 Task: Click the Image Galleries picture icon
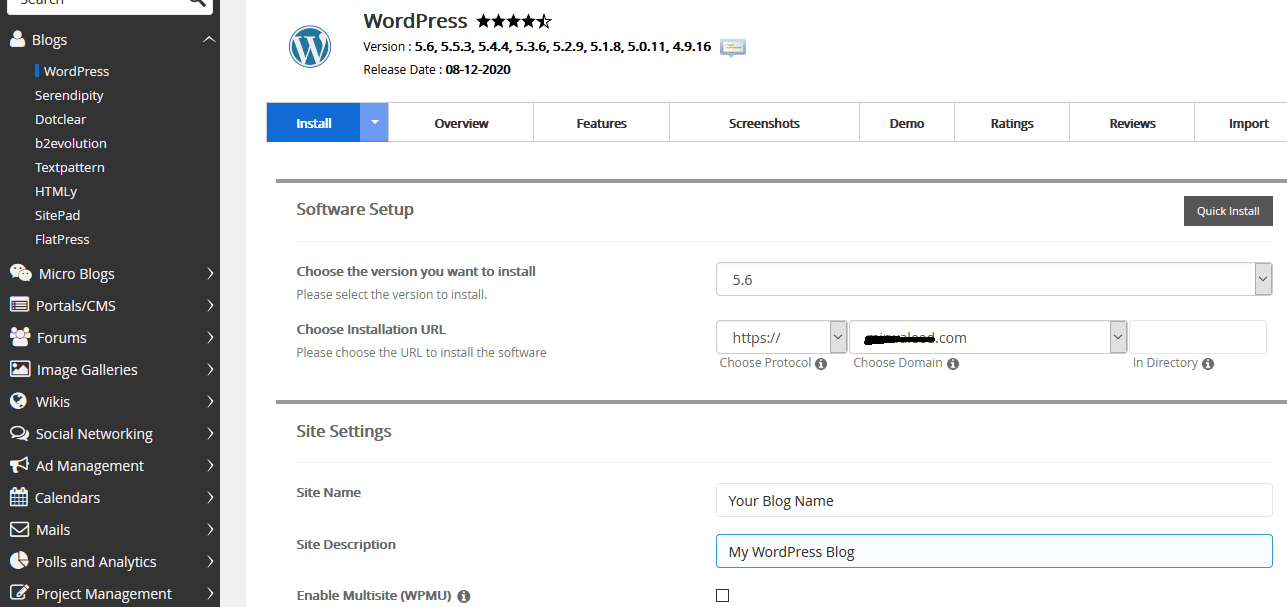[x=20, y=369]
